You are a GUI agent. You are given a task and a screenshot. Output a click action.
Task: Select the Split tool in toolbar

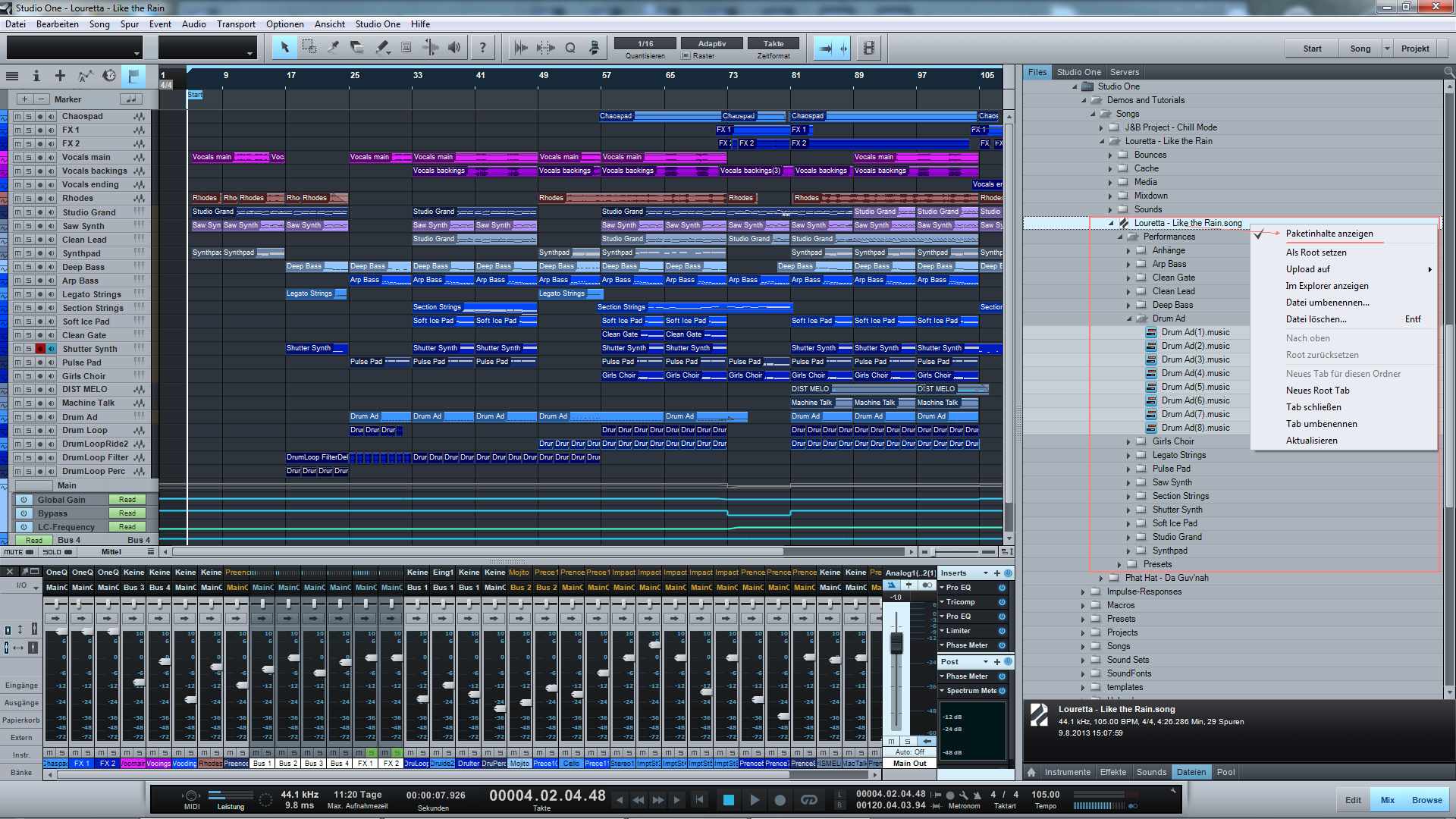333,48
